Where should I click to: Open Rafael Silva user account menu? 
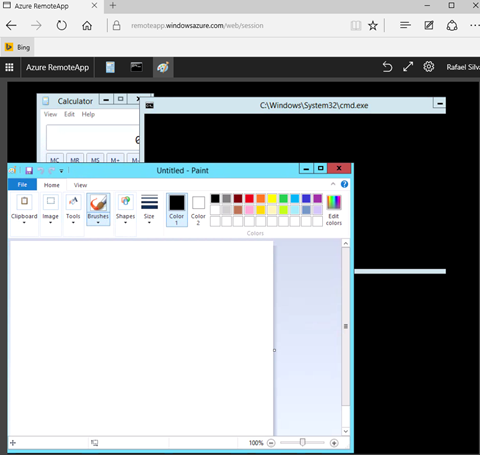[463, 67]
